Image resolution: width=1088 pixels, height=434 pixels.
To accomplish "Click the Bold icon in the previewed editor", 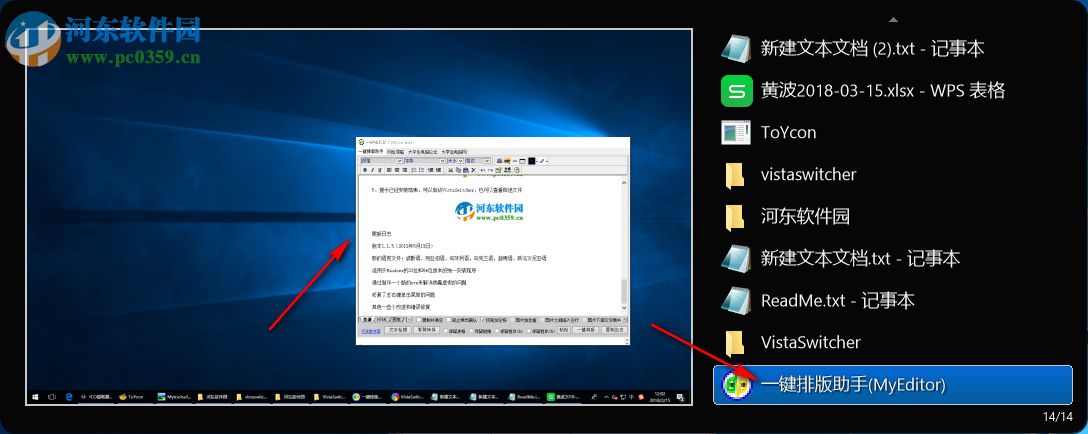I will pyautogui.click(x=365, y=170).
